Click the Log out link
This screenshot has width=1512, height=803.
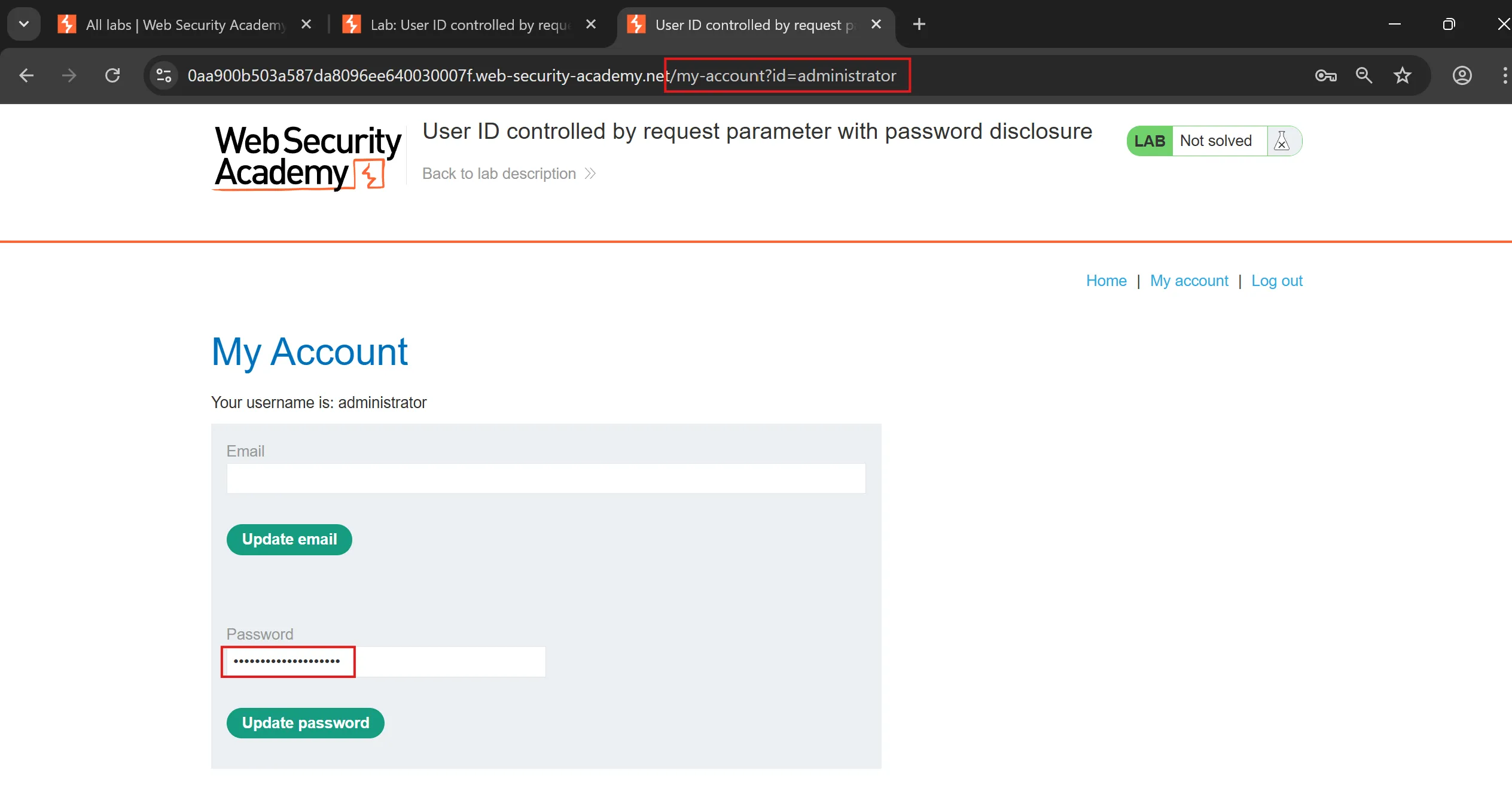[x=1276, y=281]
